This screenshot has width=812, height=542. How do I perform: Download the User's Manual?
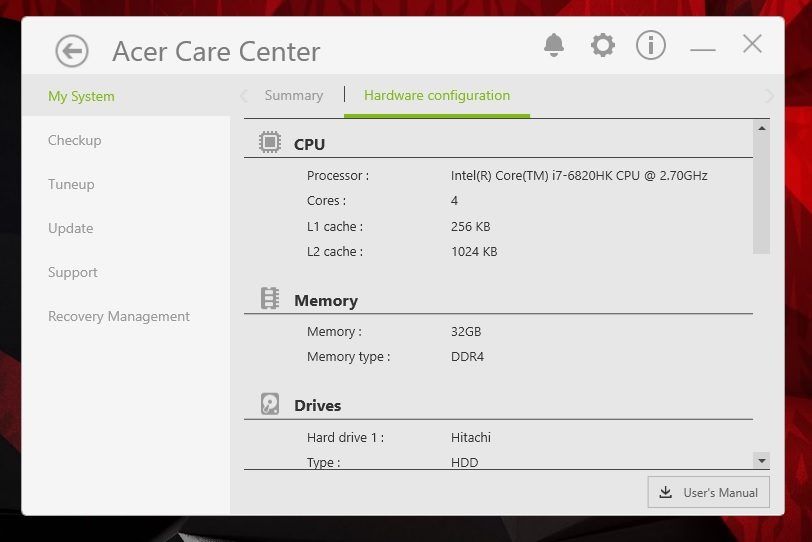(709, 492)
